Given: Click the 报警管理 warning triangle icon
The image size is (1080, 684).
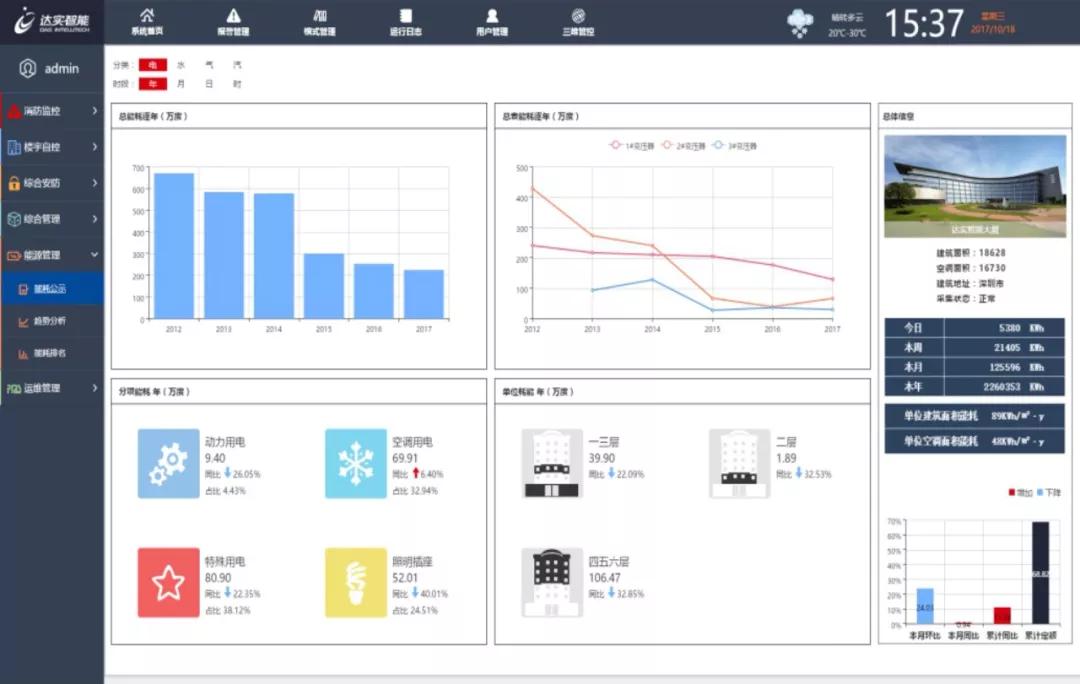Looking at the screenshot, I should pos(233,16).
